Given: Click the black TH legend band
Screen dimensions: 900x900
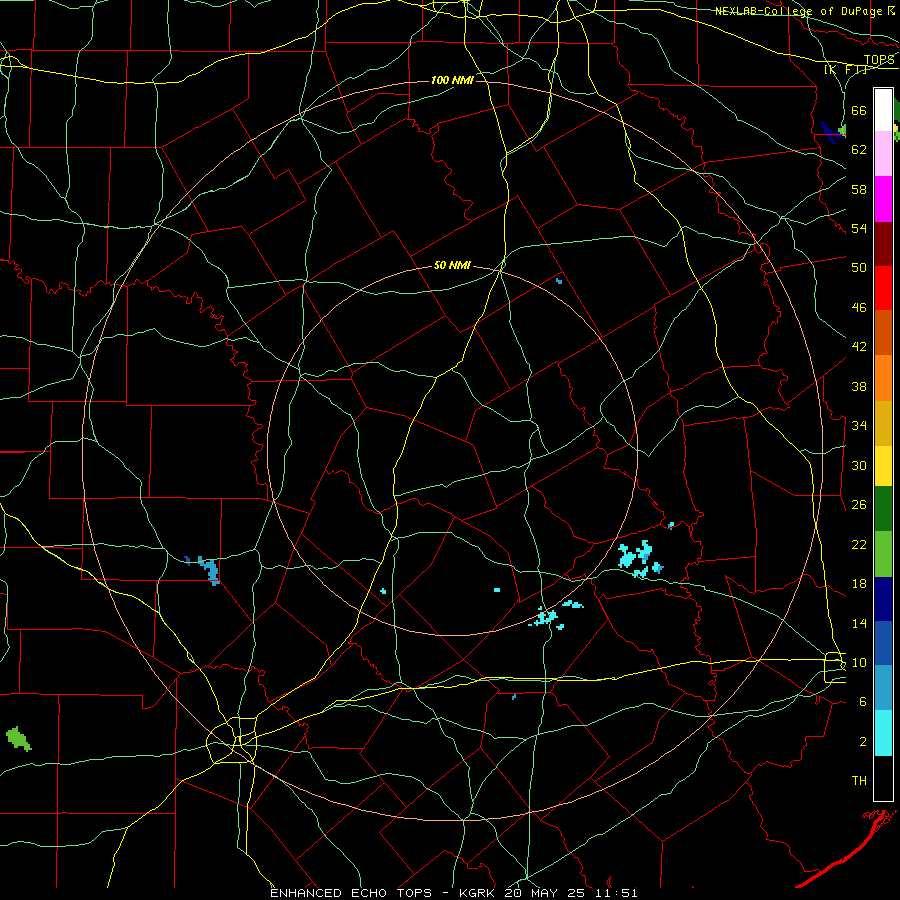Looking at the screenshot, I should 883,778.
